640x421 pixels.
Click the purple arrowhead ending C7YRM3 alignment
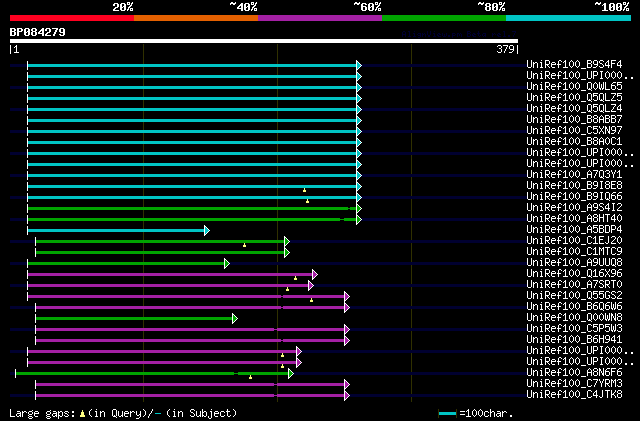click(347, 385)
